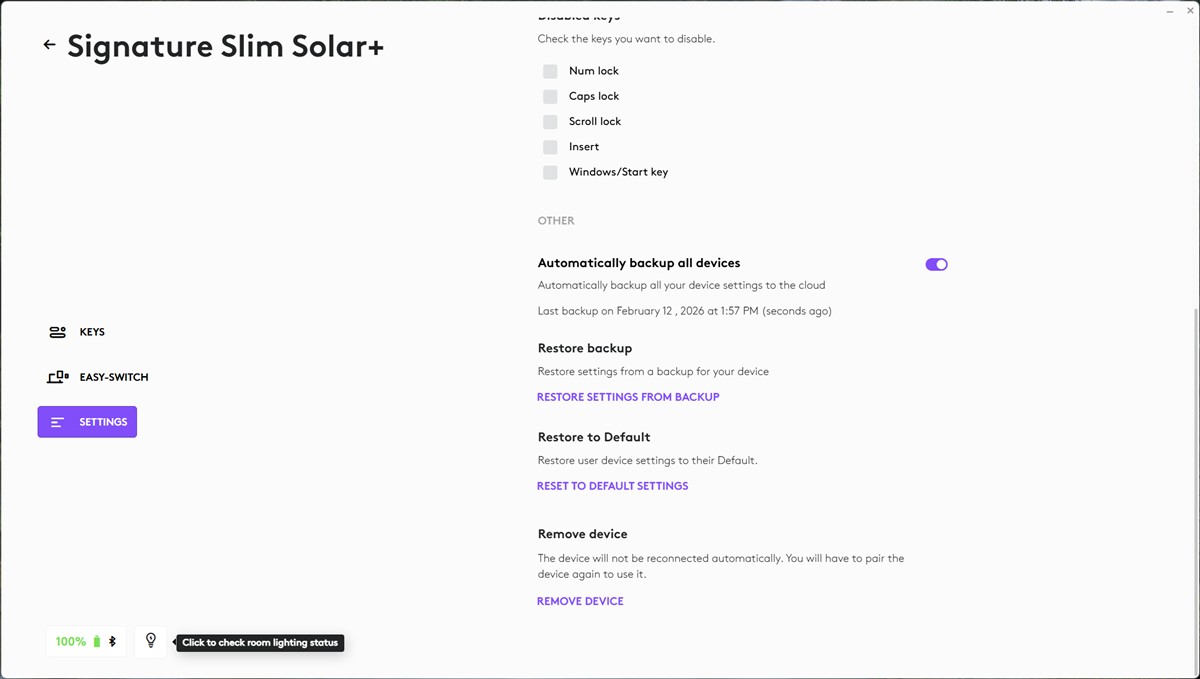Disable the Num lock key checkbox
The height and width of the screenshot is (679, 1200).
550,71
